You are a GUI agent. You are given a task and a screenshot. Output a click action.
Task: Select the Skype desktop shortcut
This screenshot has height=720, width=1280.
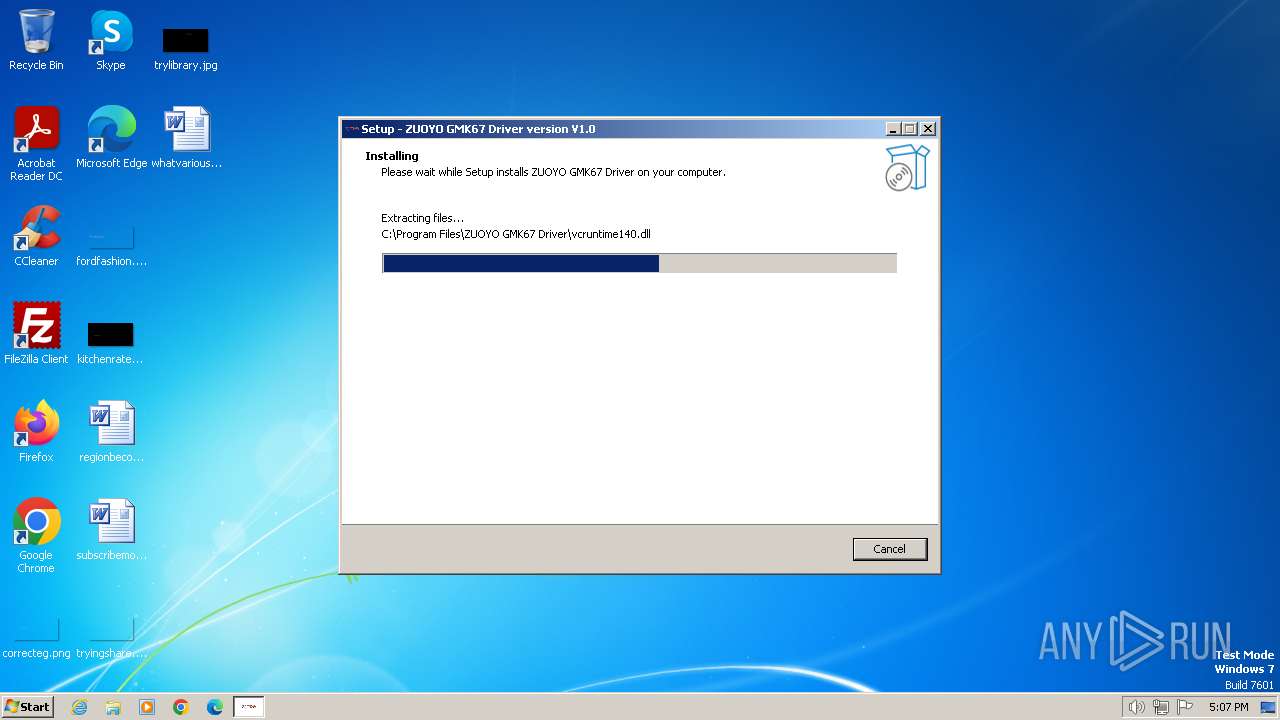pyautogui.click(x=111, y=40)
